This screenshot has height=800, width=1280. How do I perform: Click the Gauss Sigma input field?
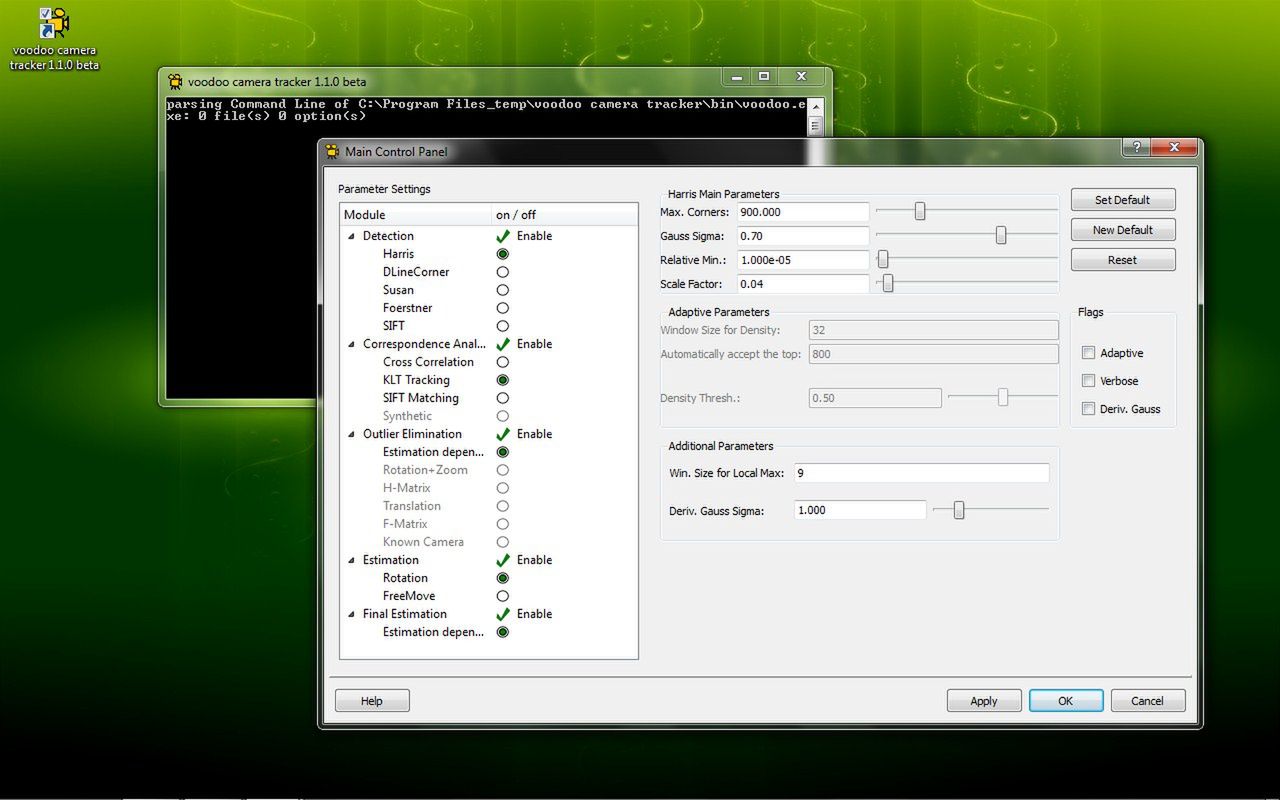coord(803,236)
